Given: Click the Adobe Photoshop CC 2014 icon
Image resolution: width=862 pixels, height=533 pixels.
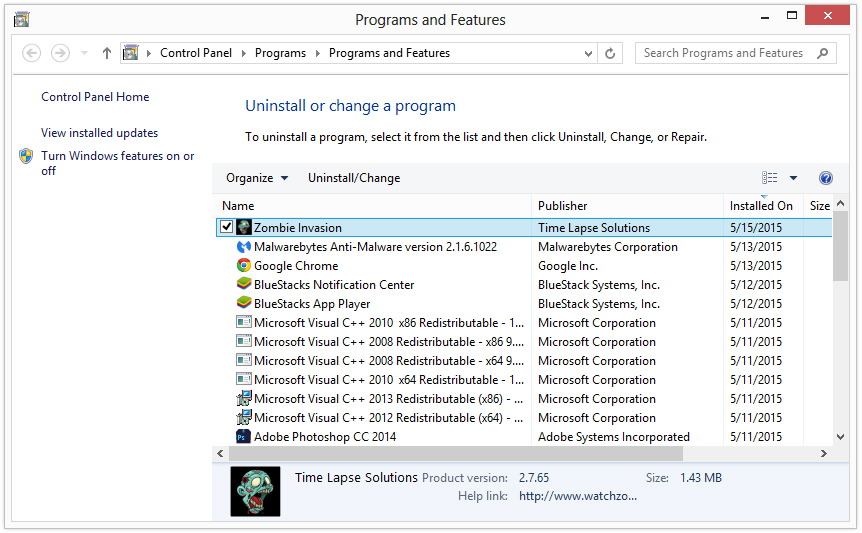Looking at the screenshot, I should click(243, 437).
